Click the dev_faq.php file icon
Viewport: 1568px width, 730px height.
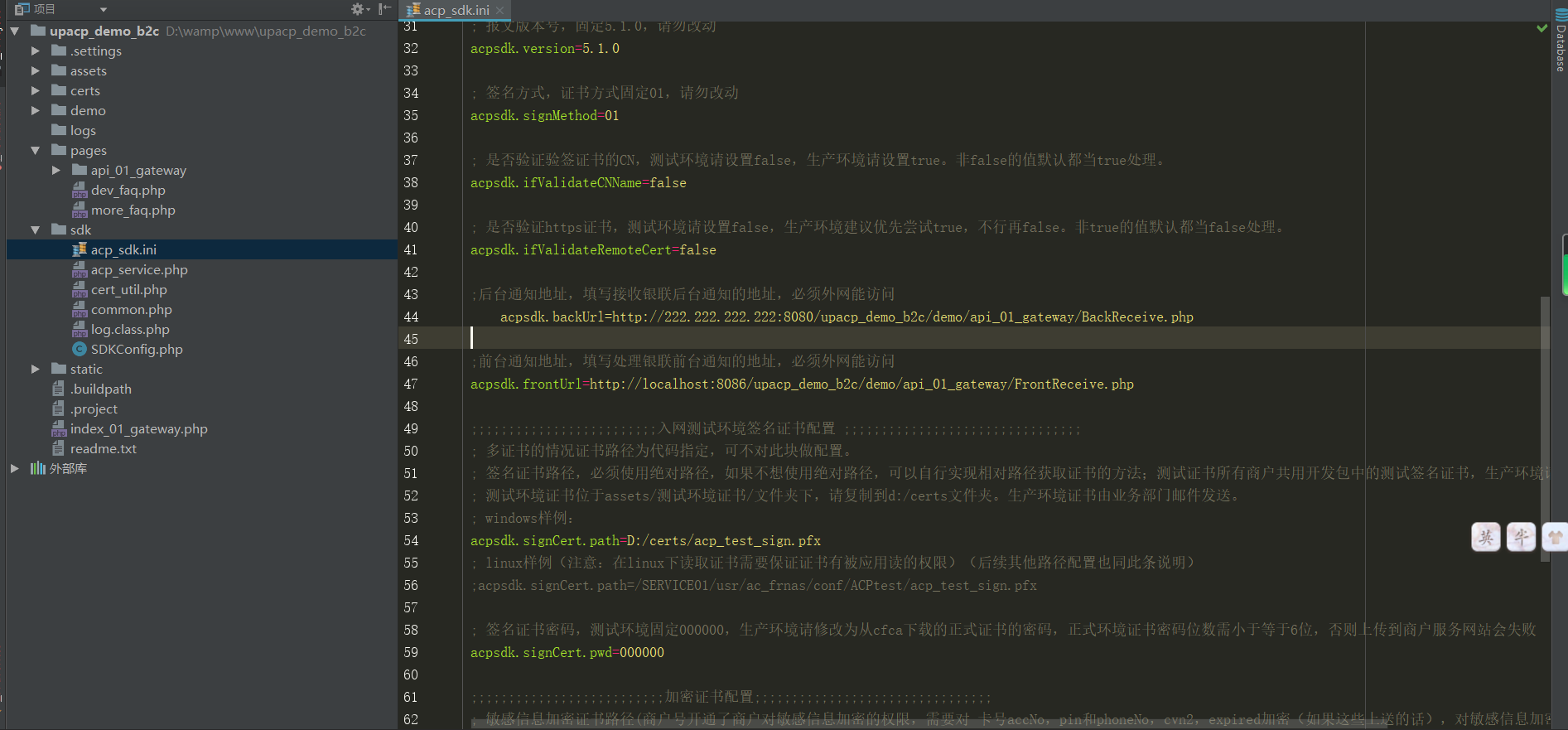[x=80, y=191]
